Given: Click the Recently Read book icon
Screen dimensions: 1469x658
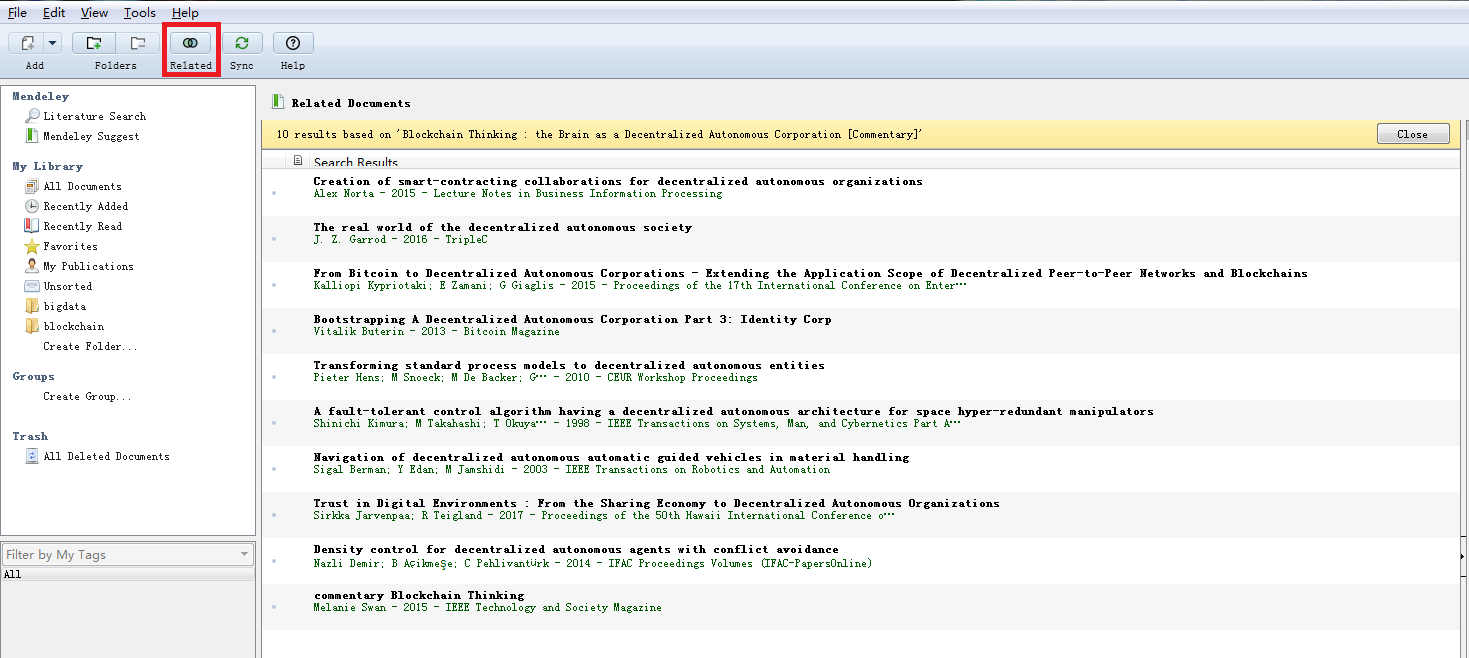Looking at the screenshot, I should (x=32, y=226).
